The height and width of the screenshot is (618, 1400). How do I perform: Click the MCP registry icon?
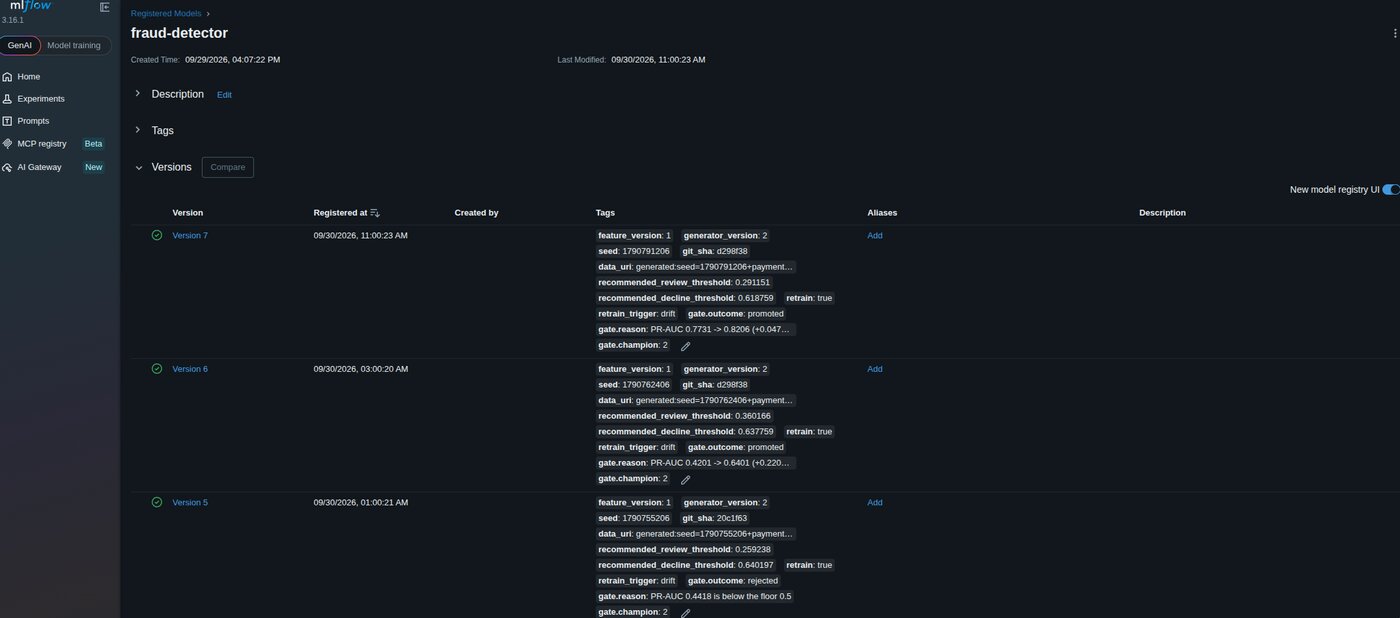click(7, 144)
